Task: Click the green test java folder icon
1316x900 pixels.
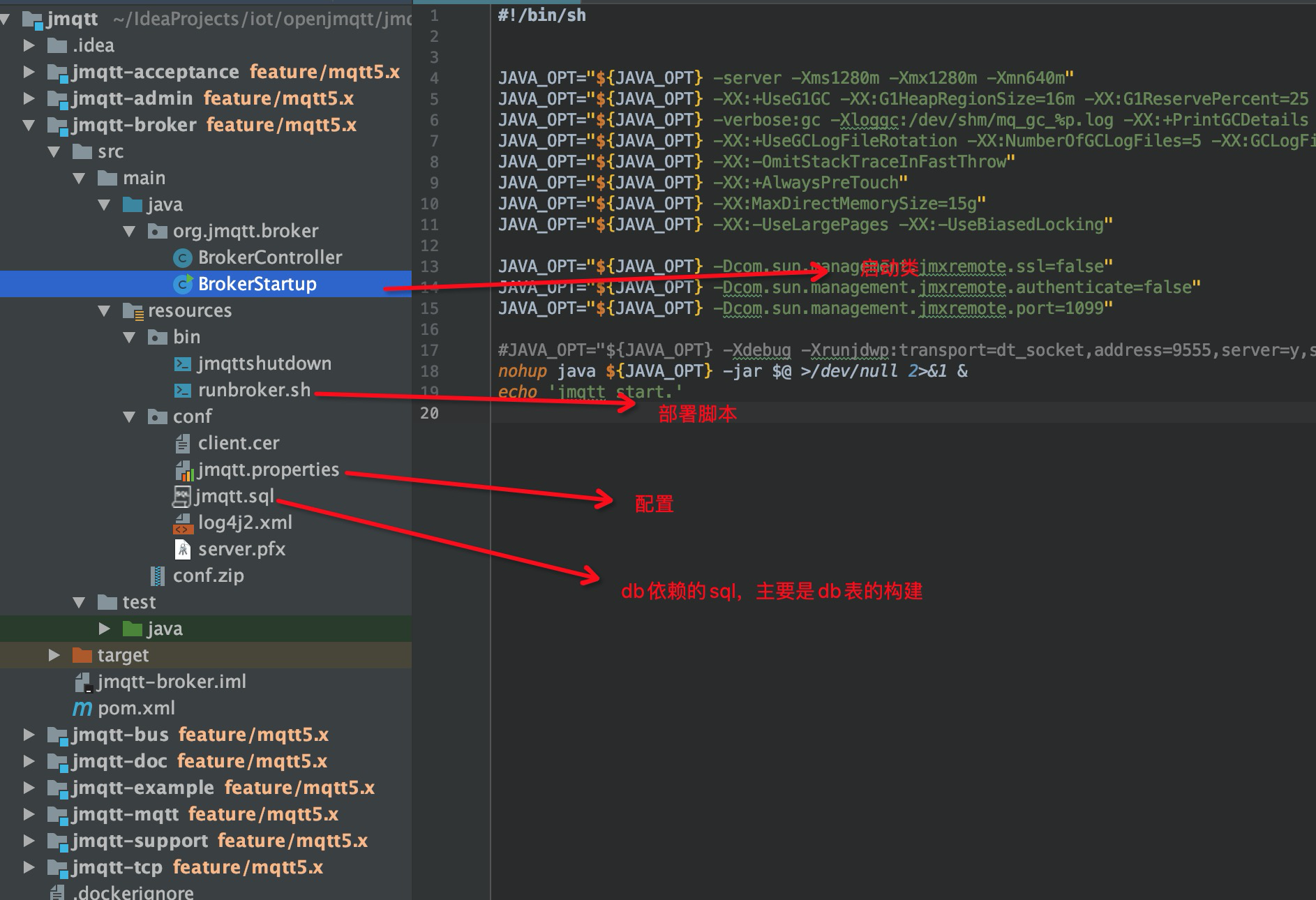Action: (133, 629)
